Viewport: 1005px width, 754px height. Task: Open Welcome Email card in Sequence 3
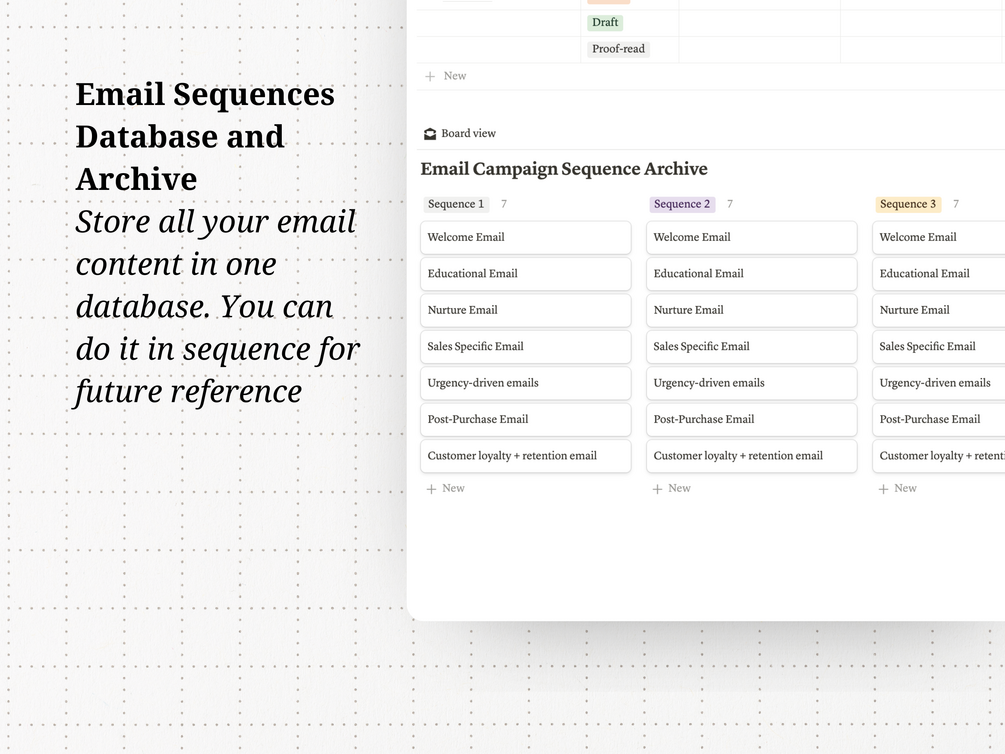(x=939, y=237)
